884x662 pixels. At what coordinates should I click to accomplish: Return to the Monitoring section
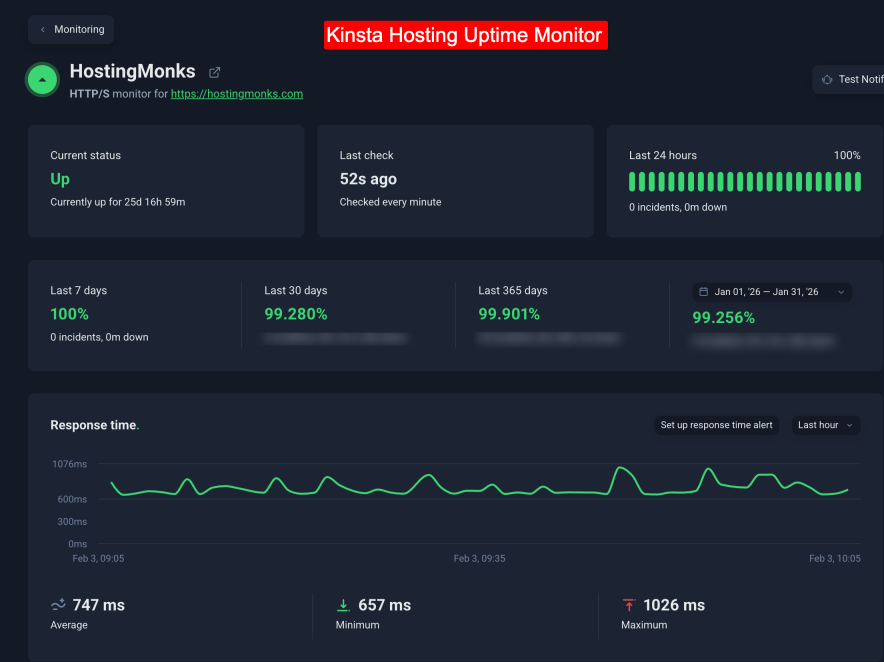[x=71, y=29]
